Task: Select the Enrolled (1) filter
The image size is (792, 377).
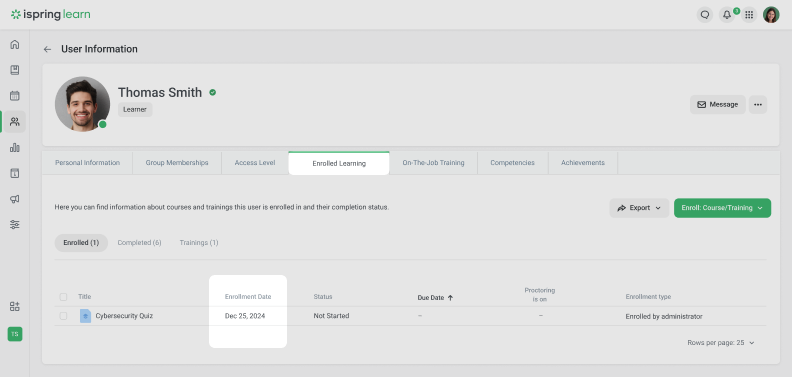Action: coord(81,243)
